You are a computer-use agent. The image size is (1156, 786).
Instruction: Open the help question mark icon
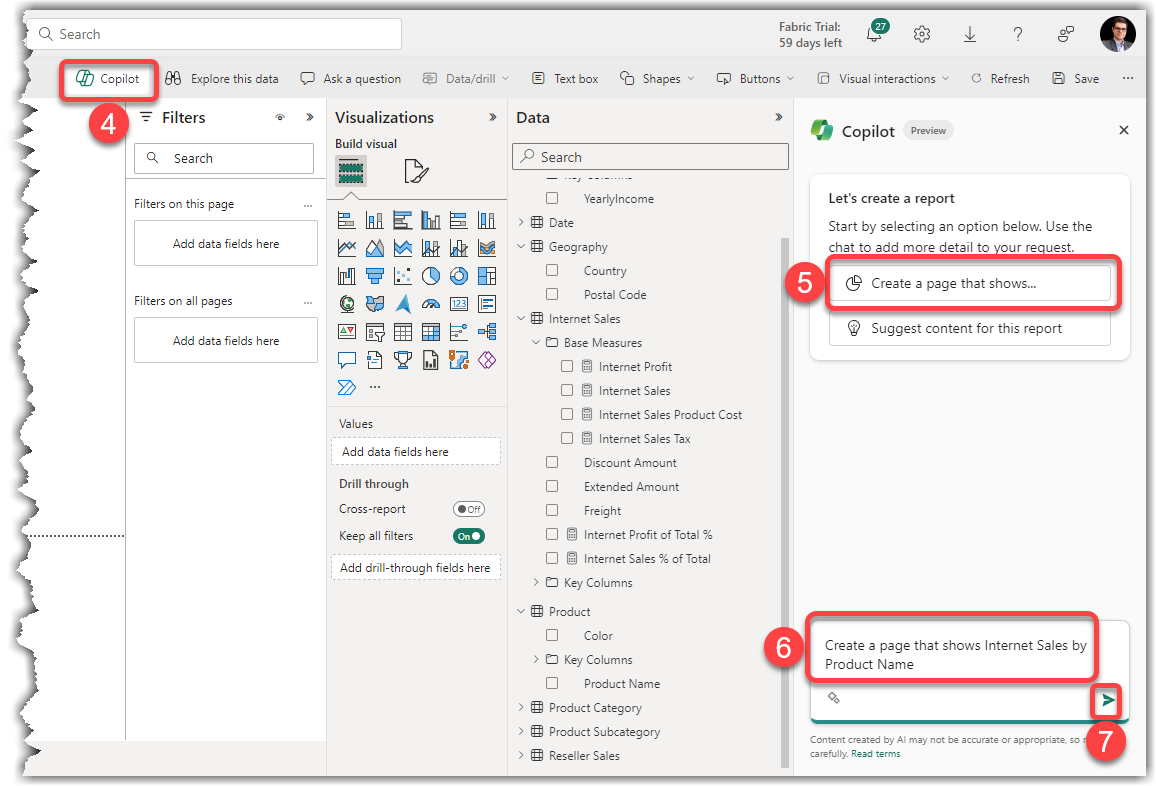(1018, 34)
